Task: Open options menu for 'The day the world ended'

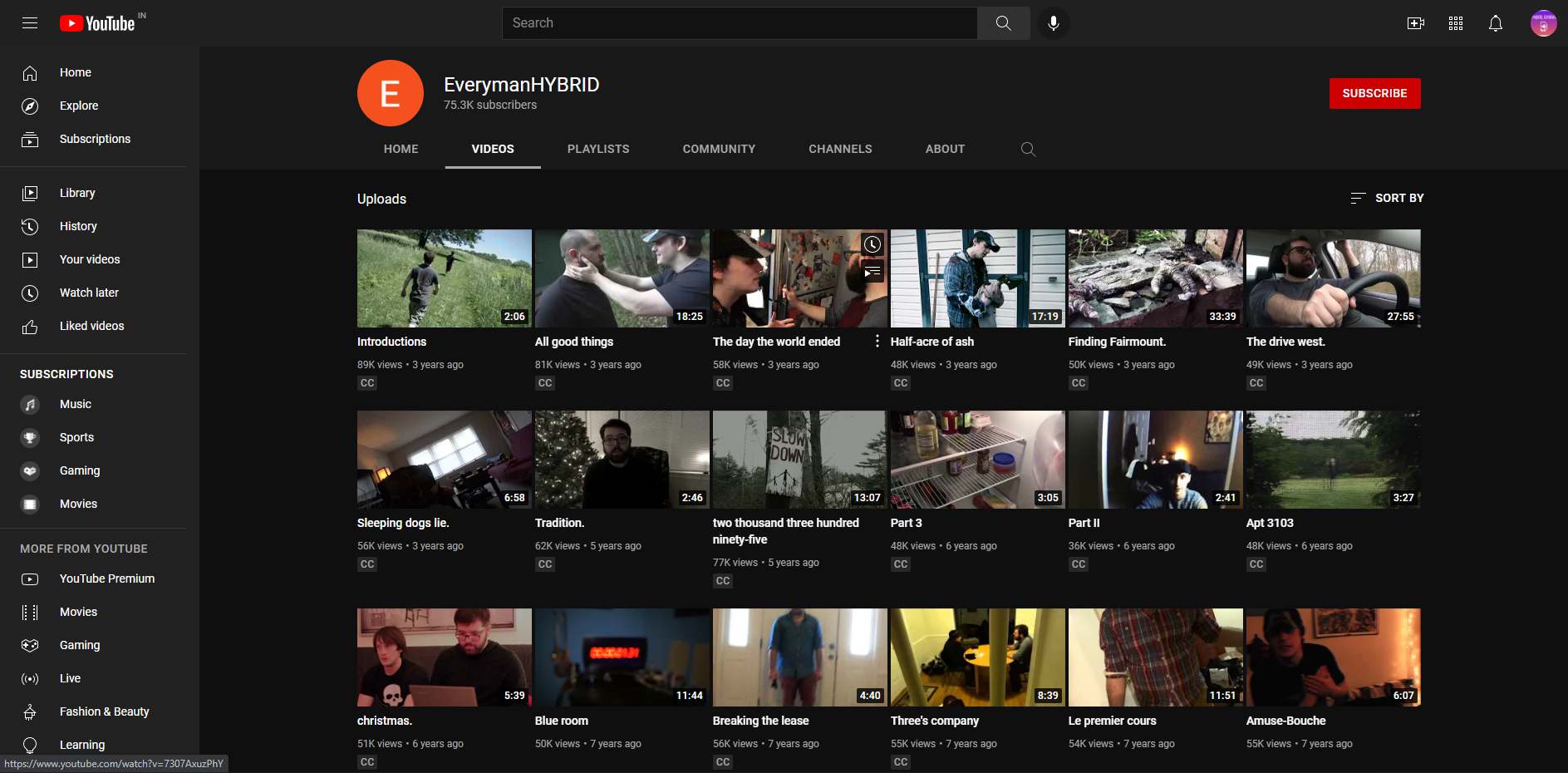Action: pyautogui.click(x=877, y=342)
